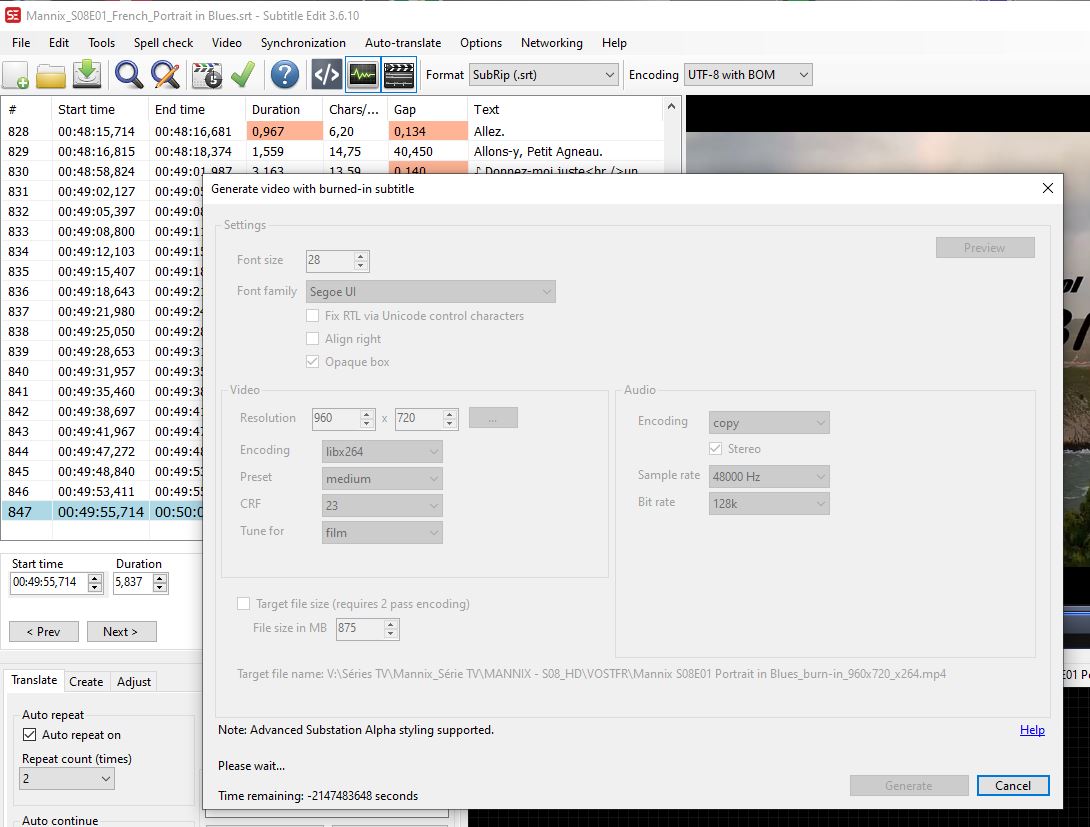
Task: Open the File menu
Action: tap(21, 42)
